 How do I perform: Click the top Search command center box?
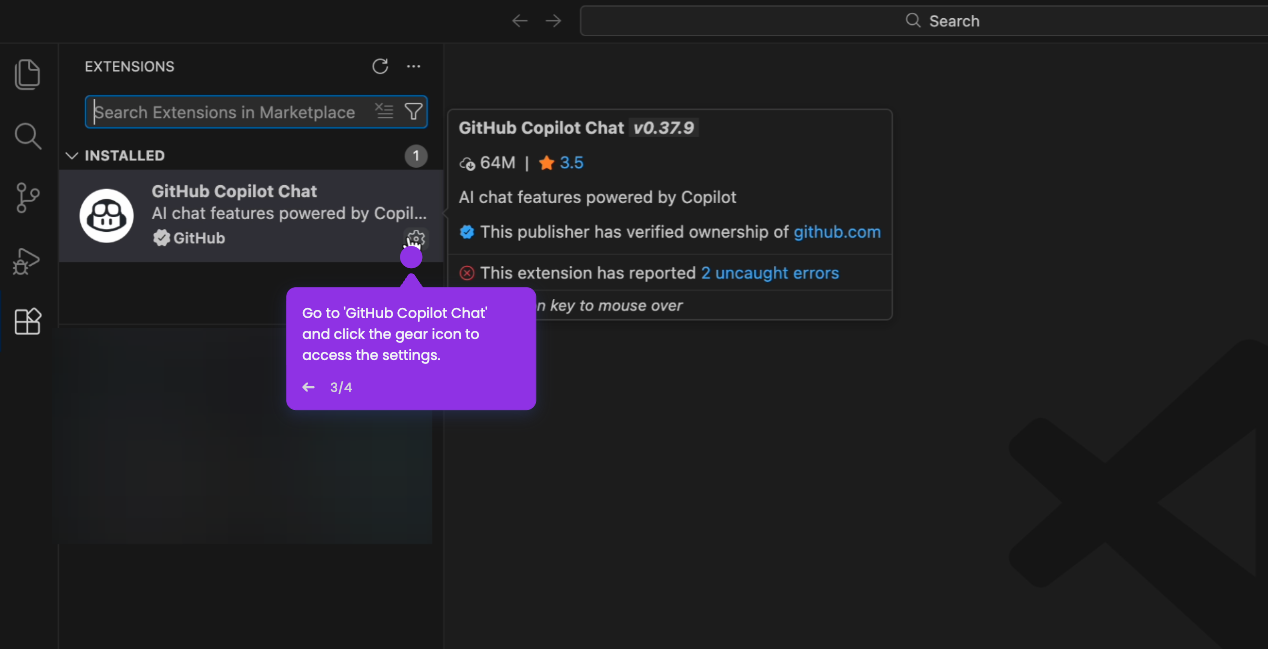click(924, 21)
